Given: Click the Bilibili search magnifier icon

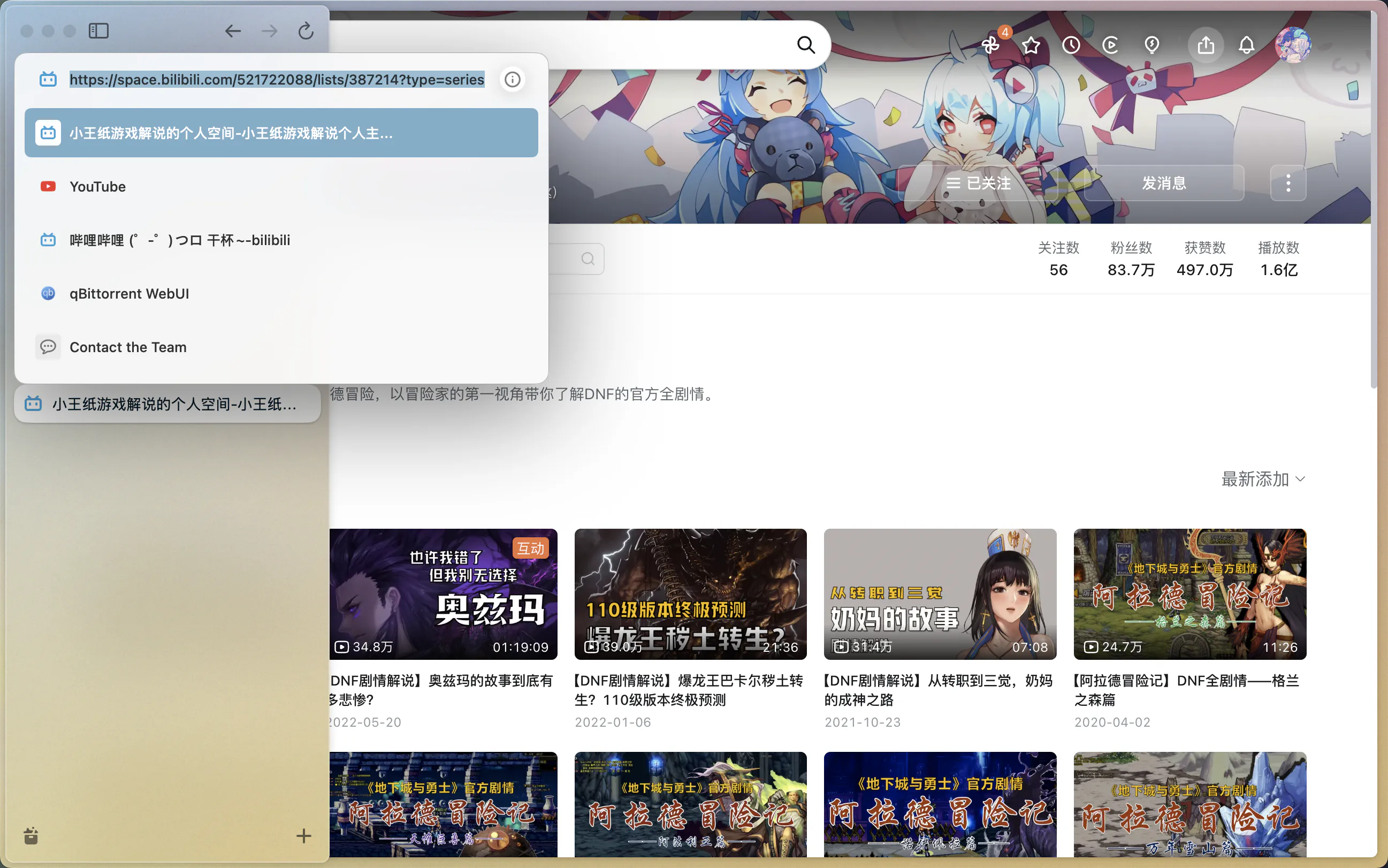Looking at the screenshot, I should [x=806, y=45].
